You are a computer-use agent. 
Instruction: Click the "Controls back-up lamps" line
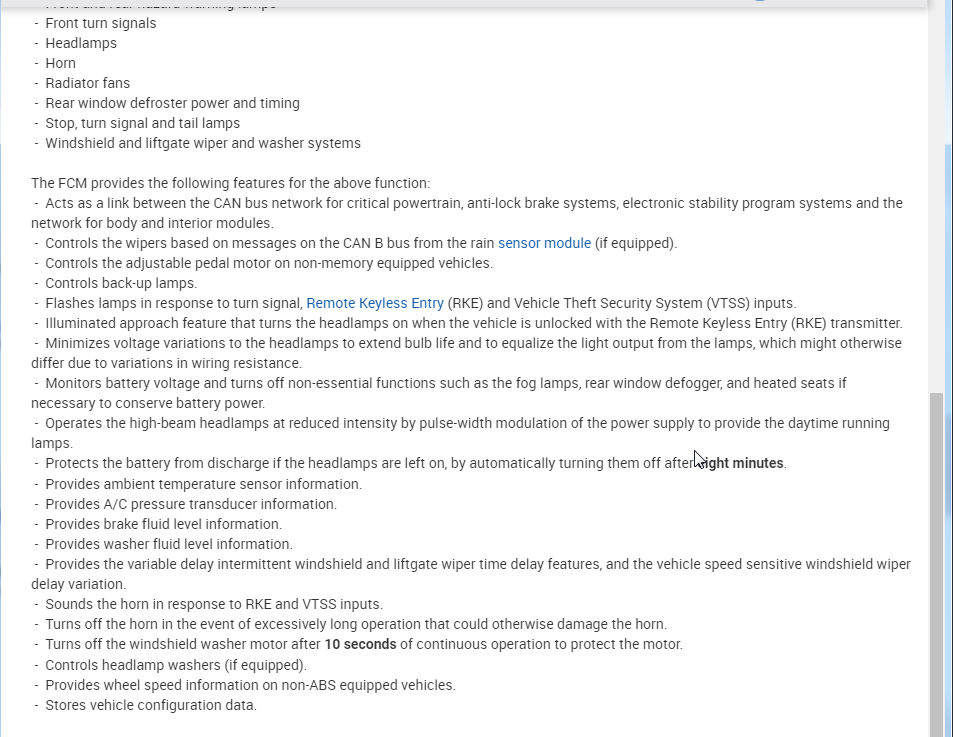point(121,283)
